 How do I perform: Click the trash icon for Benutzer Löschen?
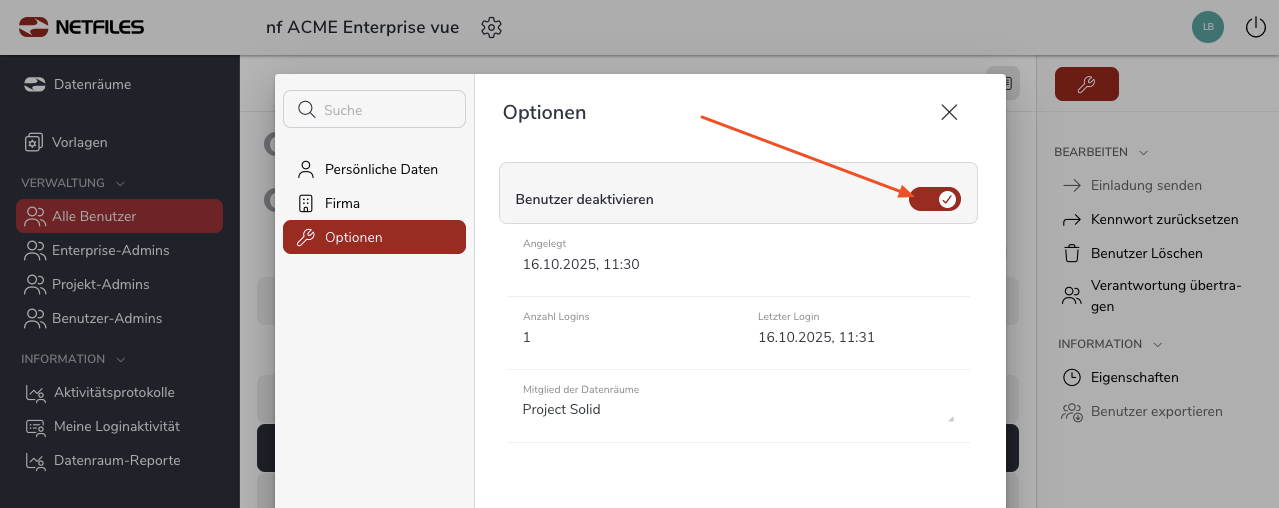pyautogui.click(x=1072, y=254)
